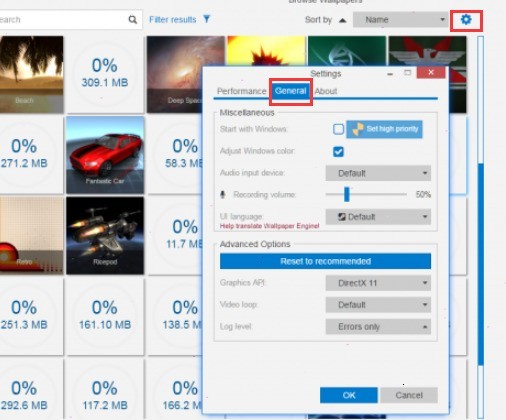Open the Log level dropdown

(x=378, y=327)
